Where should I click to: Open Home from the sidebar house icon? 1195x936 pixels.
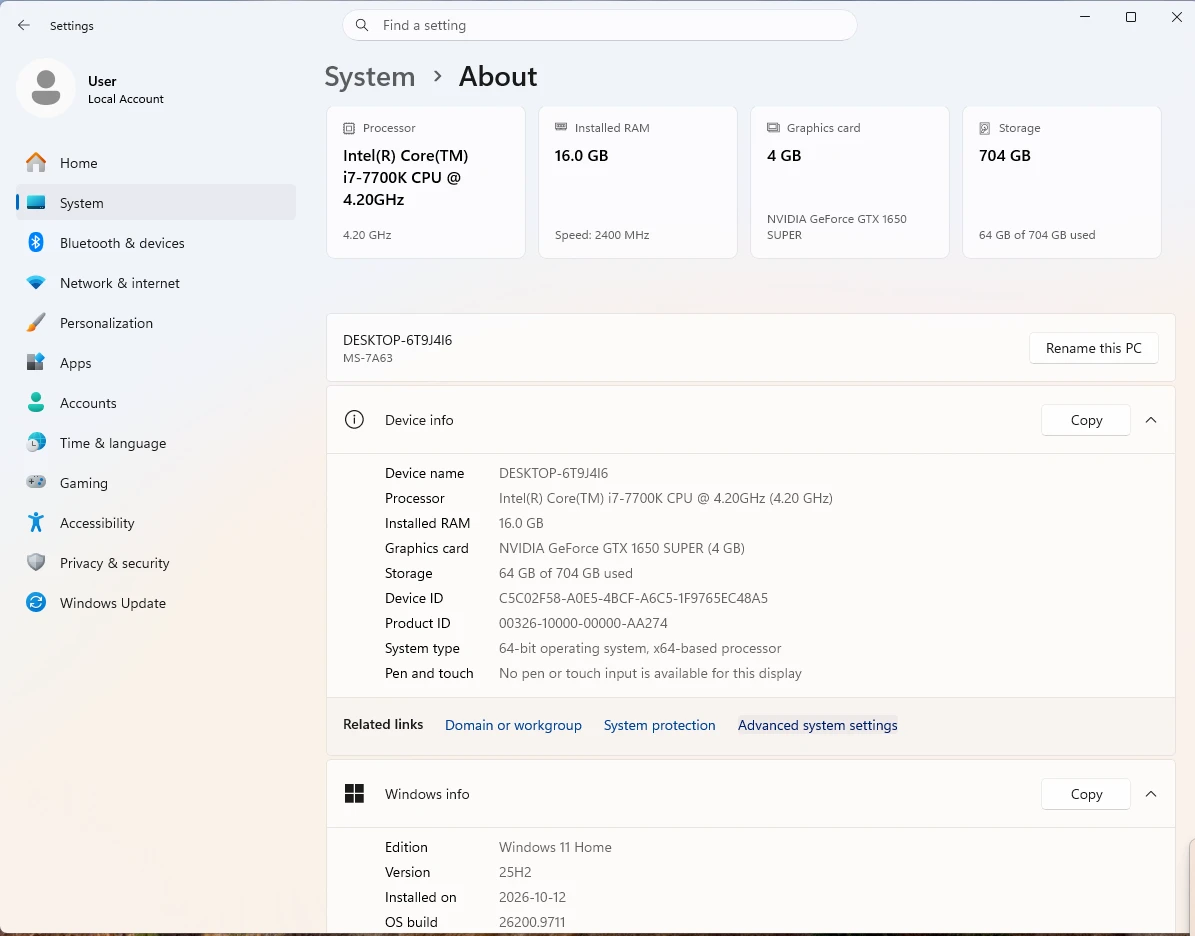36,162
